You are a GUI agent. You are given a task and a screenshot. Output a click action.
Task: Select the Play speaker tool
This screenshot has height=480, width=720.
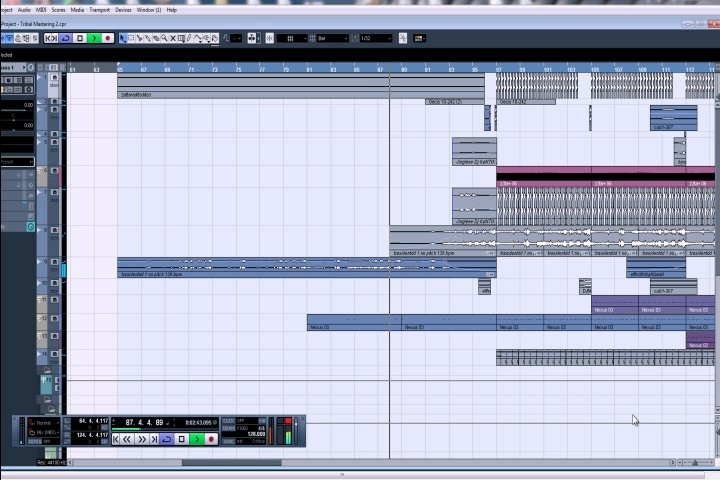point(207,39)
